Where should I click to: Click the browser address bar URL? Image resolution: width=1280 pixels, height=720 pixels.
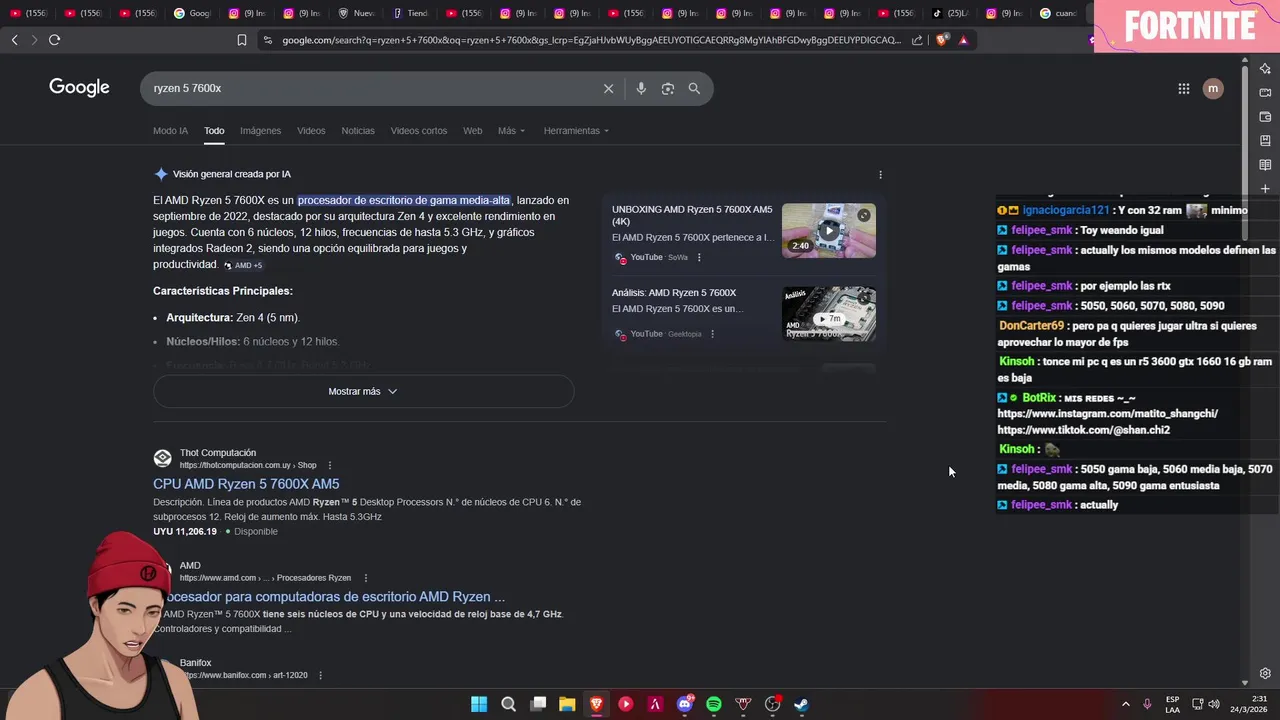pos(591,40)
